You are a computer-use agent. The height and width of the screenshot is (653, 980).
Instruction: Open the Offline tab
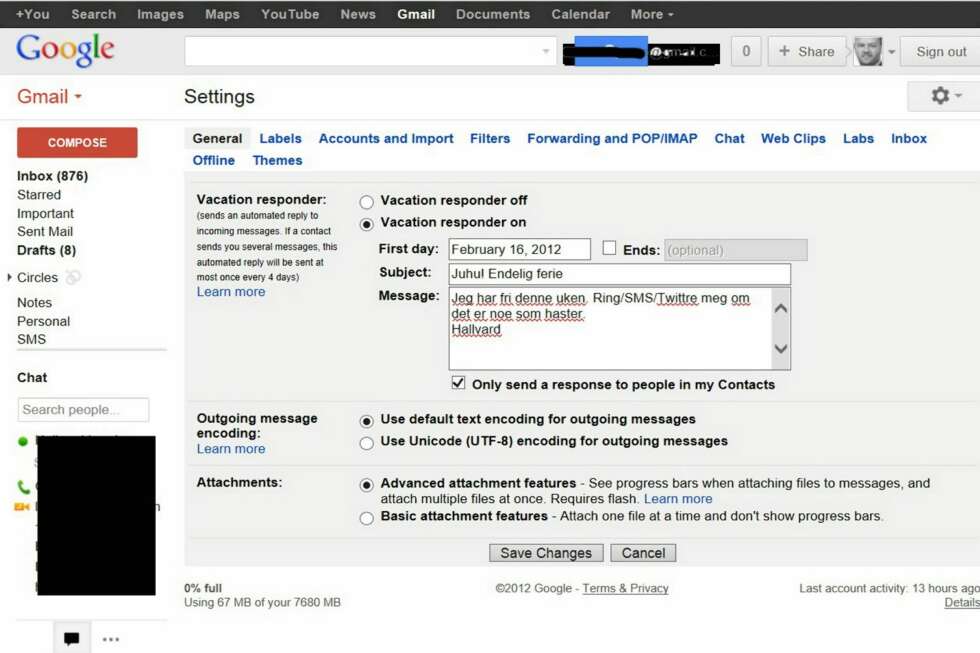pos(214,161)
